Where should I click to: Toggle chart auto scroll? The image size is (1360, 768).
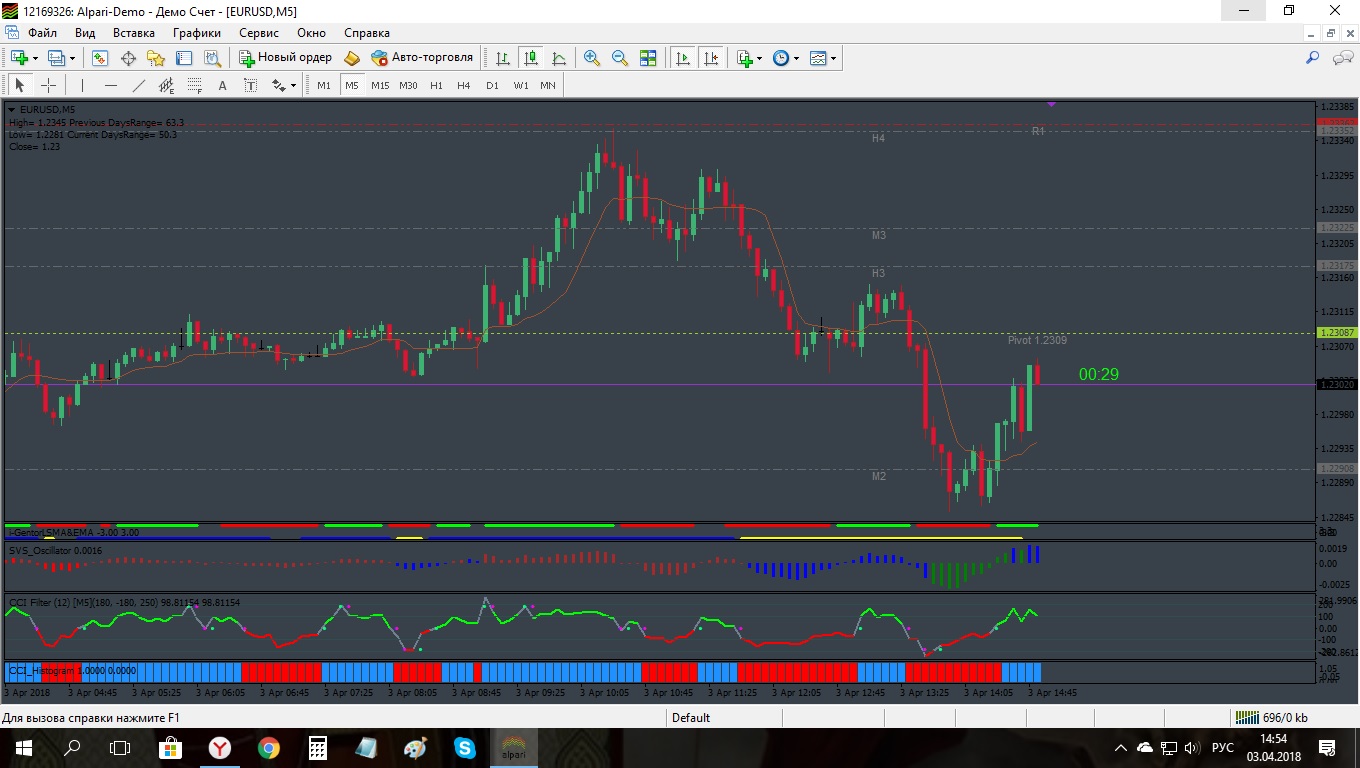coord(683,58)
